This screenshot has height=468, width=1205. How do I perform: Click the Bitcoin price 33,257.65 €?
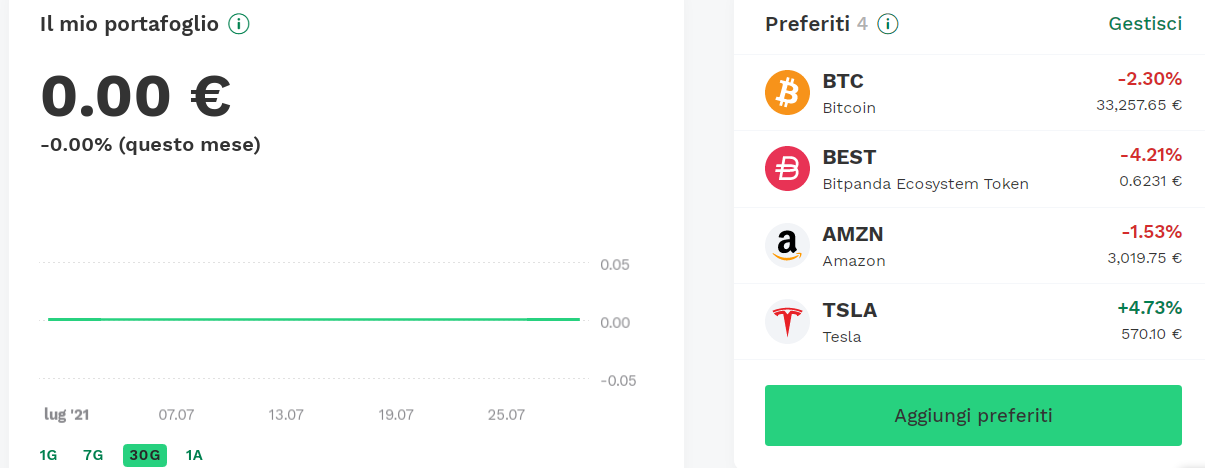pyautogui.click(x=1137, y=104)
